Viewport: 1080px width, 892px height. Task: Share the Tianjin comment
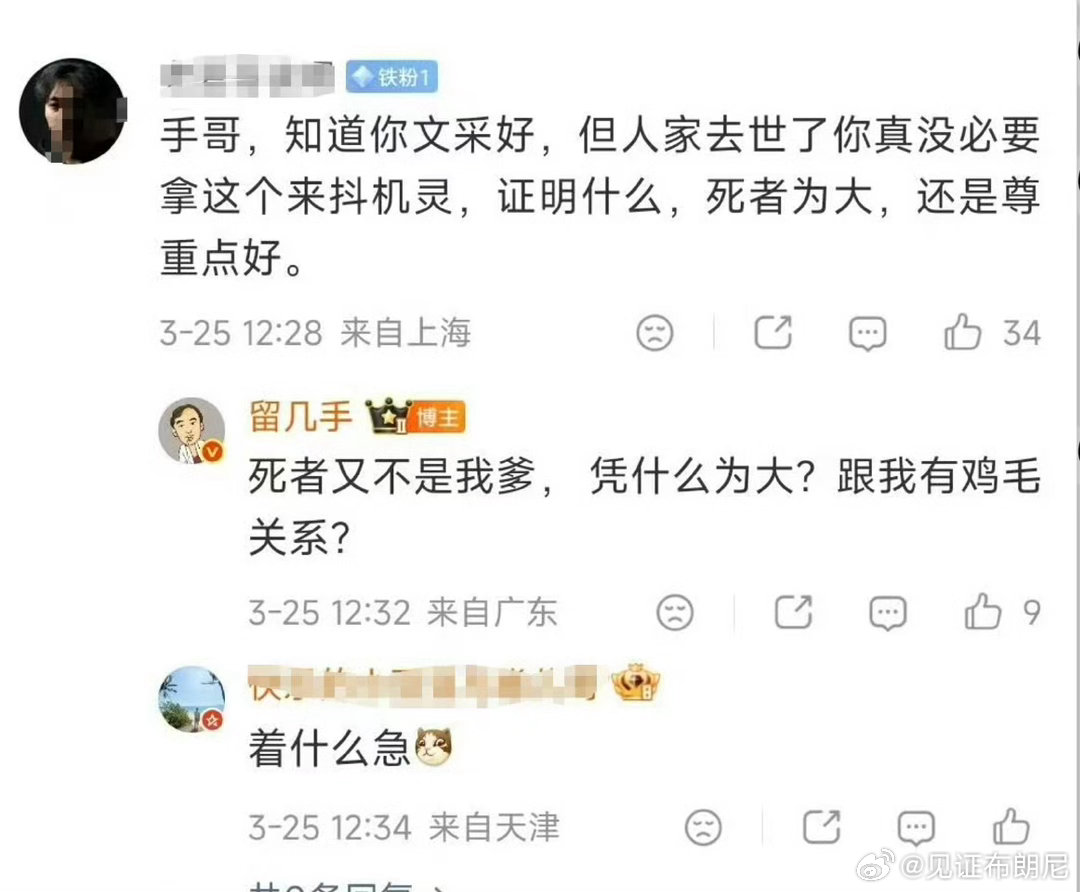[822, 827]
